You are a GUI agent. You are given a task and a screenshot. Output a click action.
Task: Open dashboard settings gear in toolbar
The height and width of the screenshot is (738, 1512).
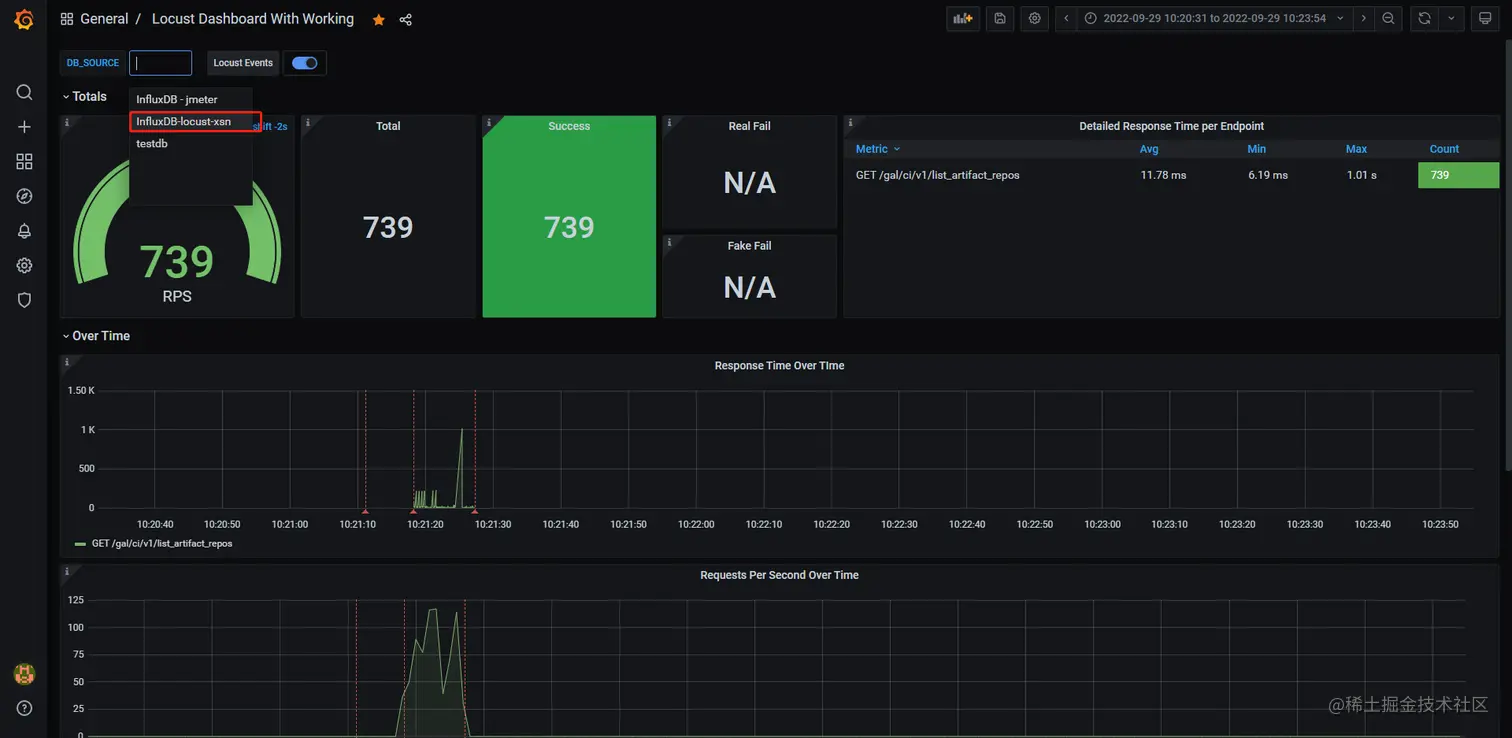point(1035,18)
